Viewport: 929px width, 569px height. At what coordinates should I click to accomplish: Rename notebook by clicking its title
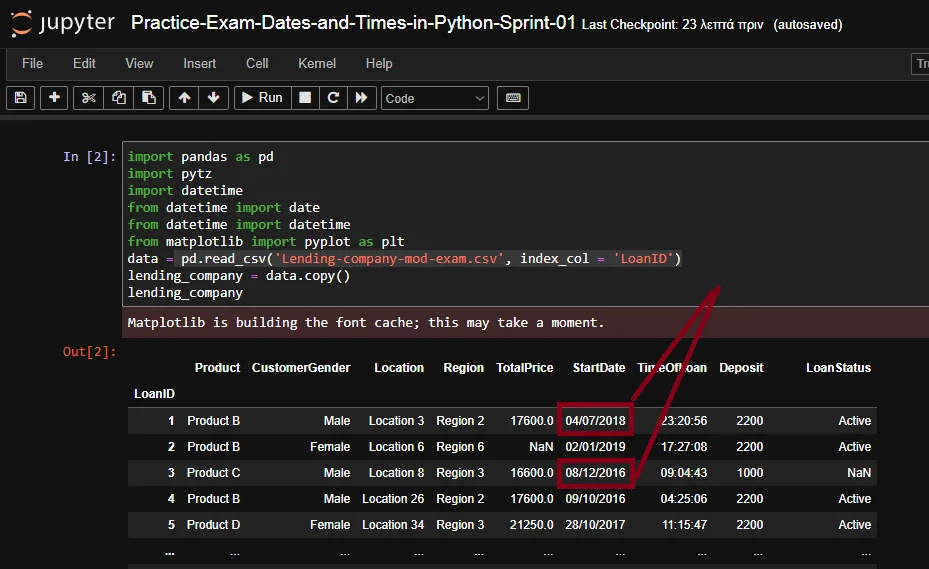(353, 22)
